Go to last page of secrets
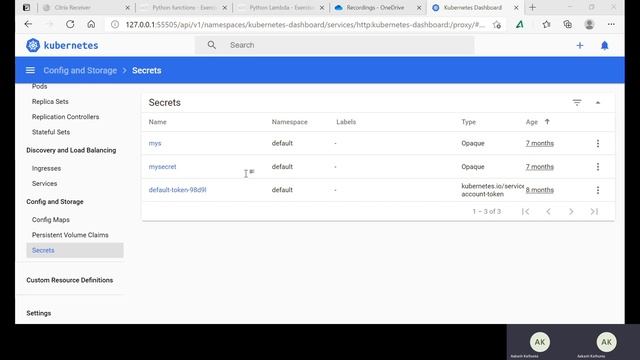The width and height of the screenshot is (640, 360). (594, 211)
